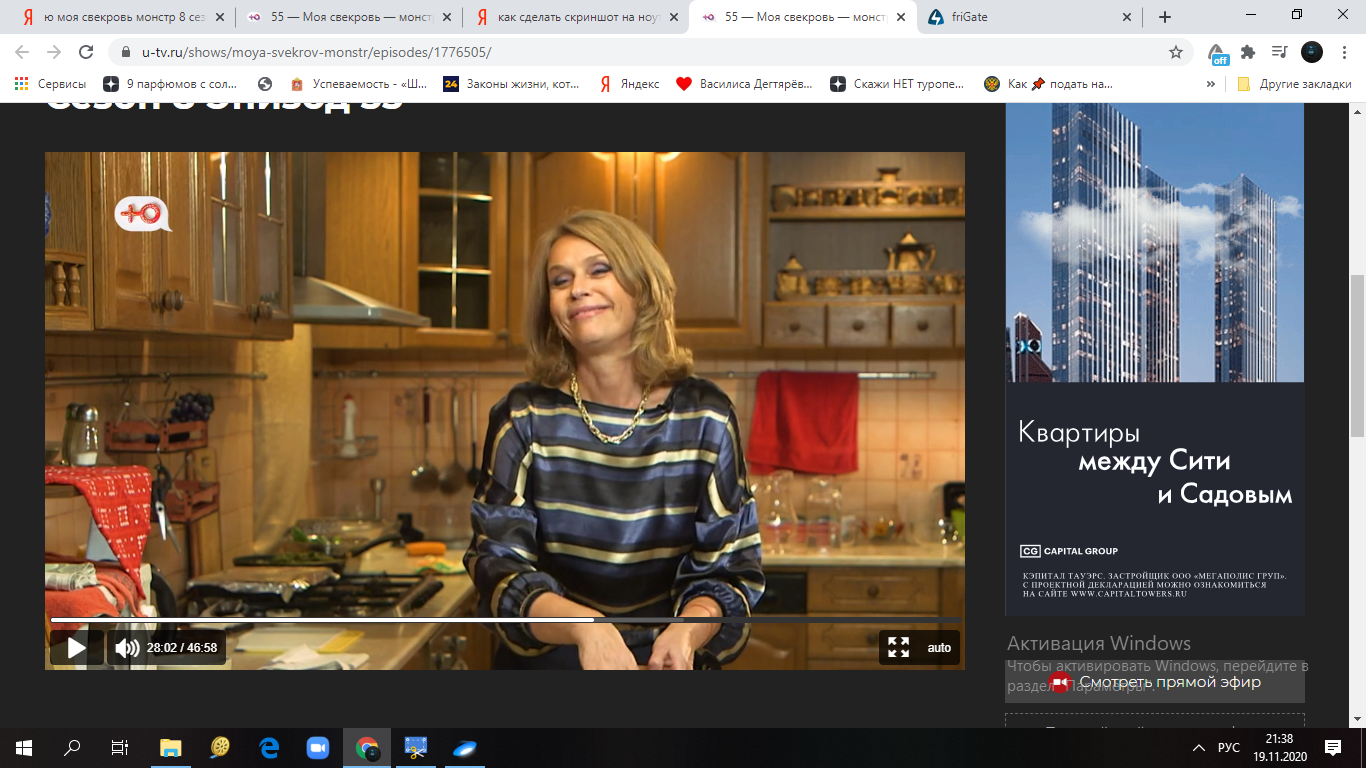This screenshot has width=1366, height=768.
Task: Open the Snipping tool on the taskbar
Action: [416, 747]
